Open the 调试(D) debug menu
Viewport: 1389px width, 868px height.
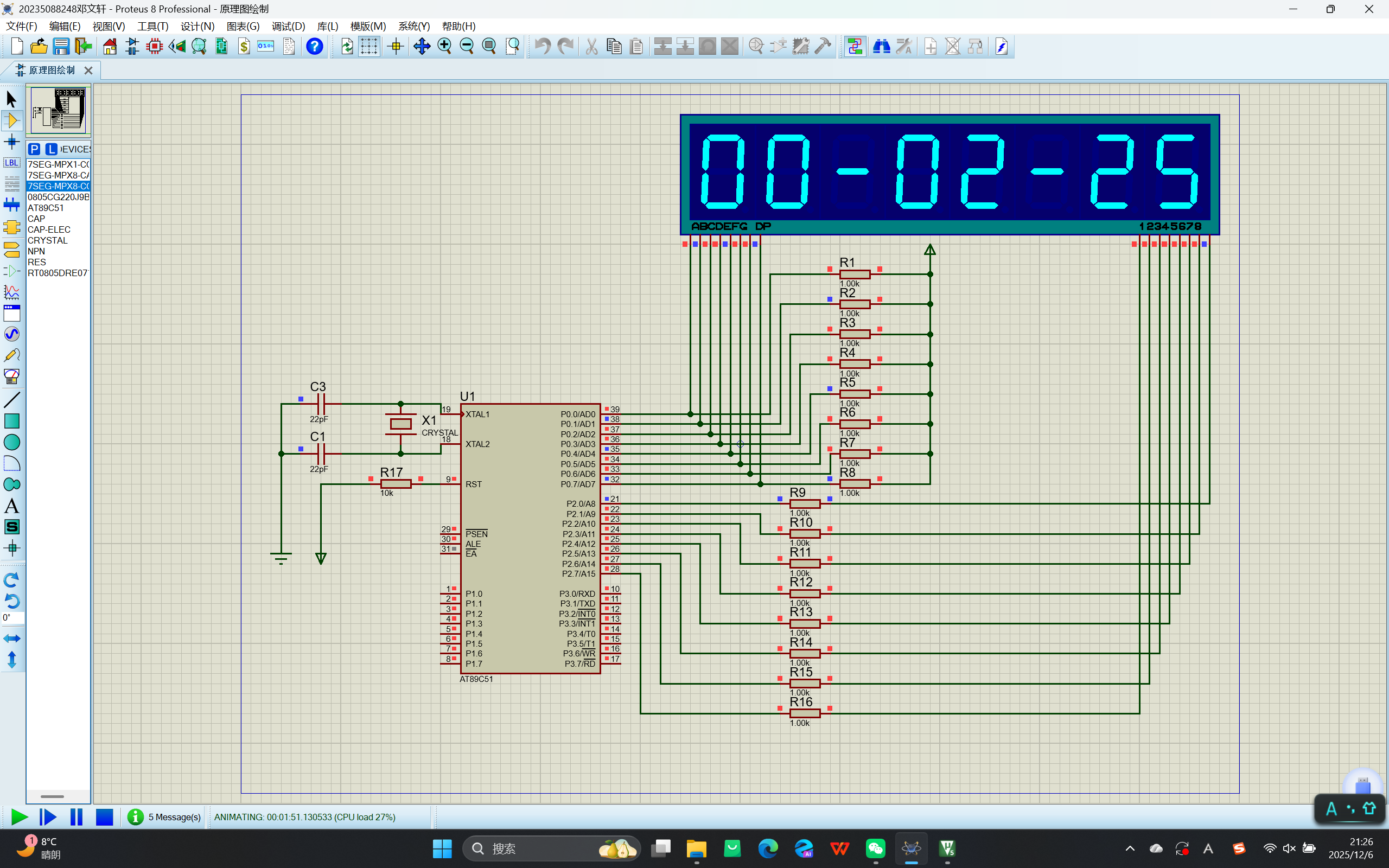click(x=288, y=27)
